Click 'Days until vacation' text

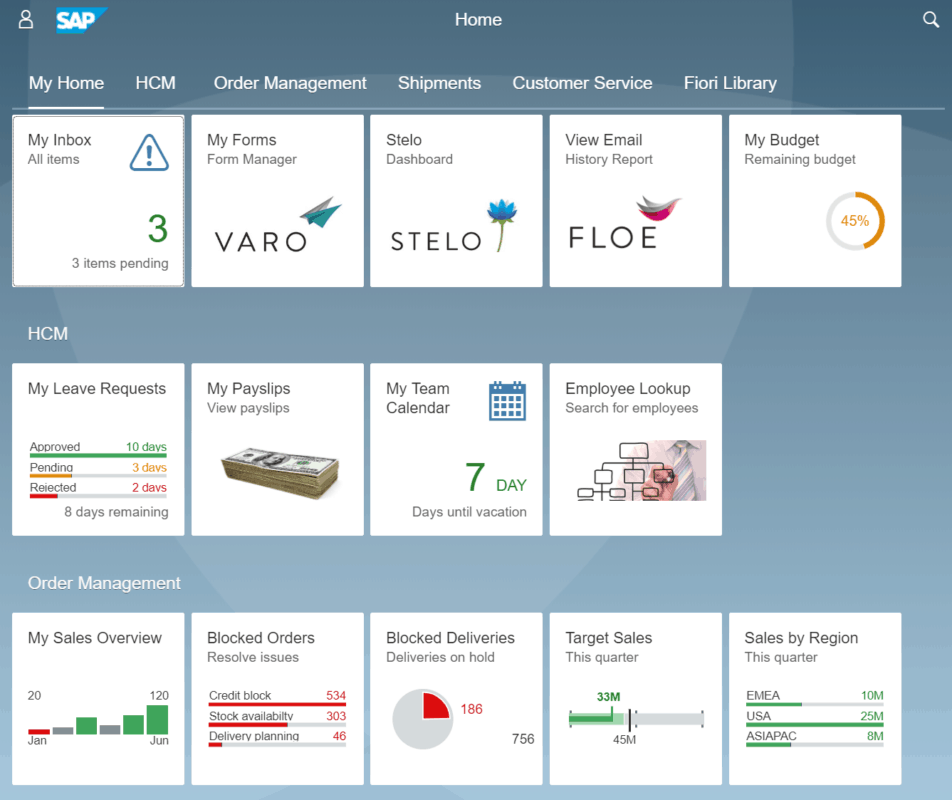[469, 512]
